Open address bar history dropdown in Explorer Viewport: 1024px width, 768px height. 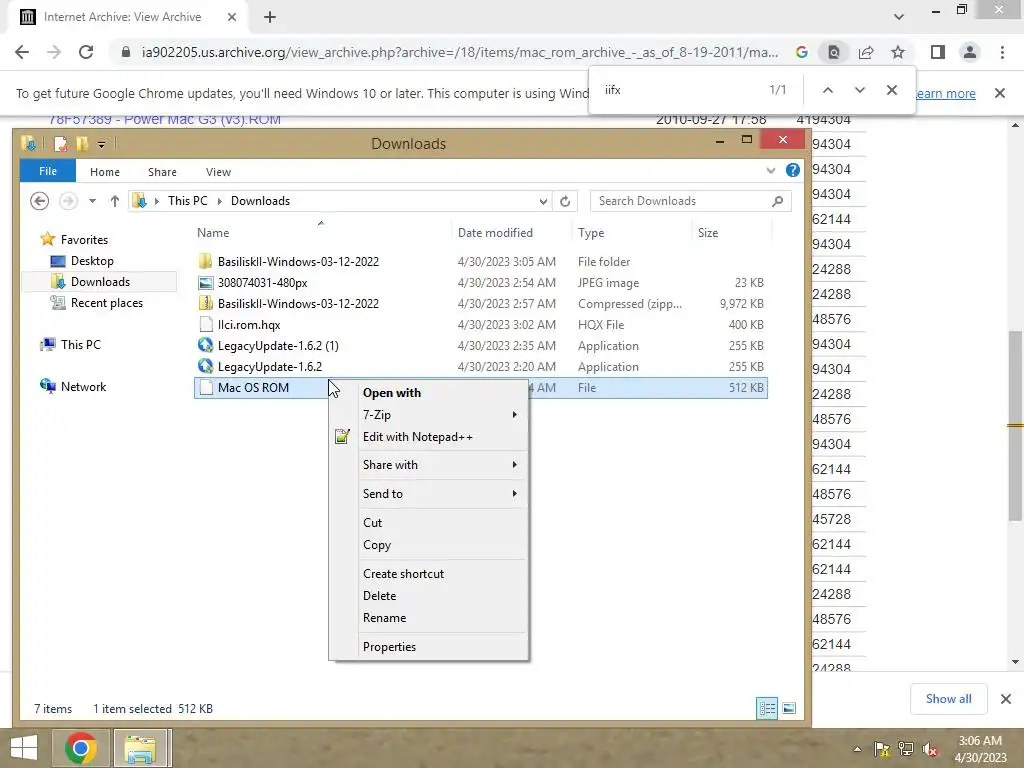(x=543, y=202)
